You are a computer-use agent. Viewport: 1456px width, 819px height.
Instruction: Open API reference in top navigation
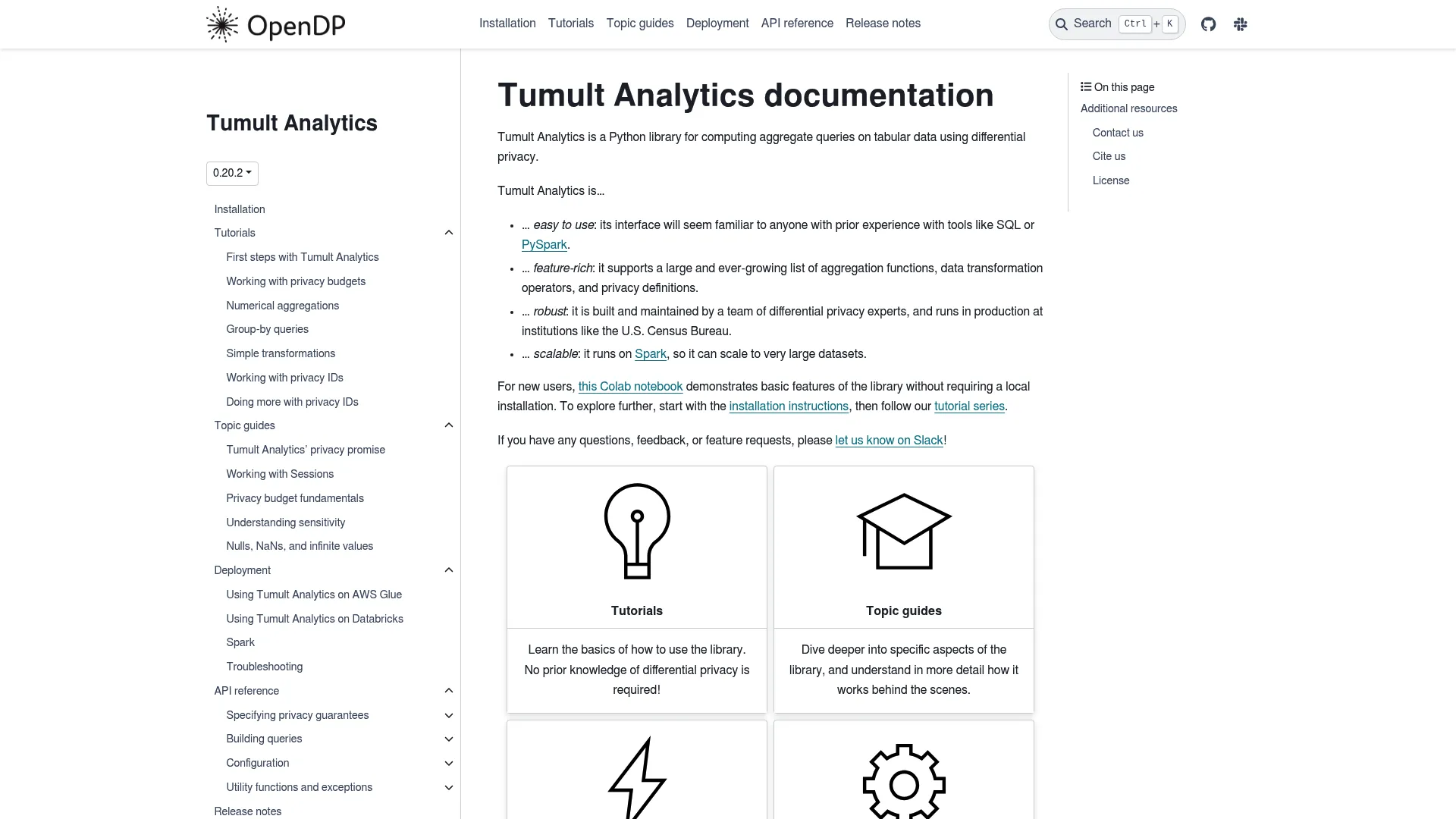[797, 24]
